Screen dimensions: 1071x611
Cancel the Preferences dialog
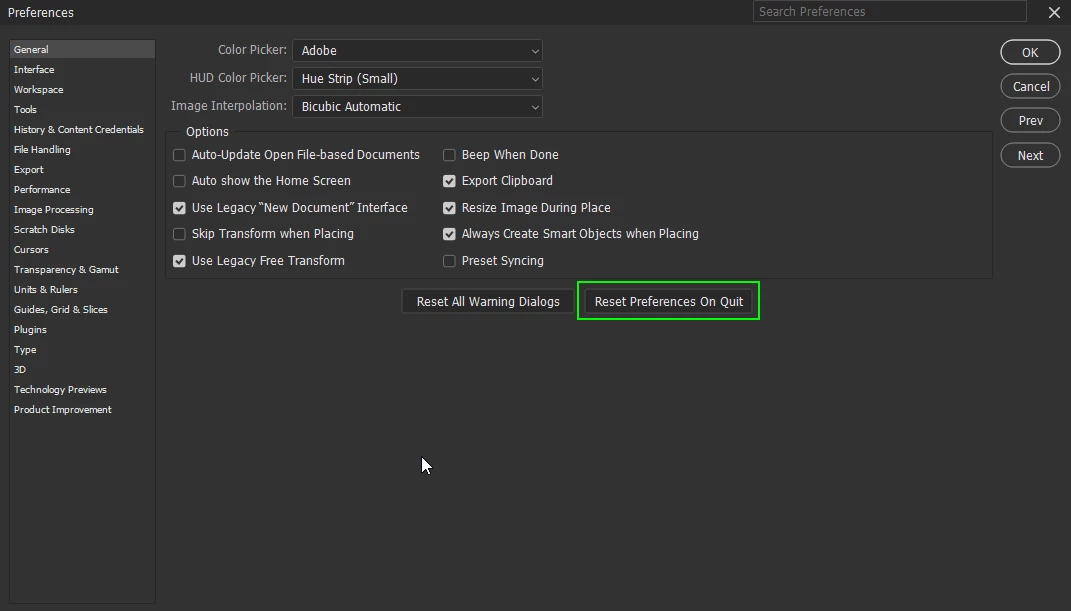tap(1030, 87)
